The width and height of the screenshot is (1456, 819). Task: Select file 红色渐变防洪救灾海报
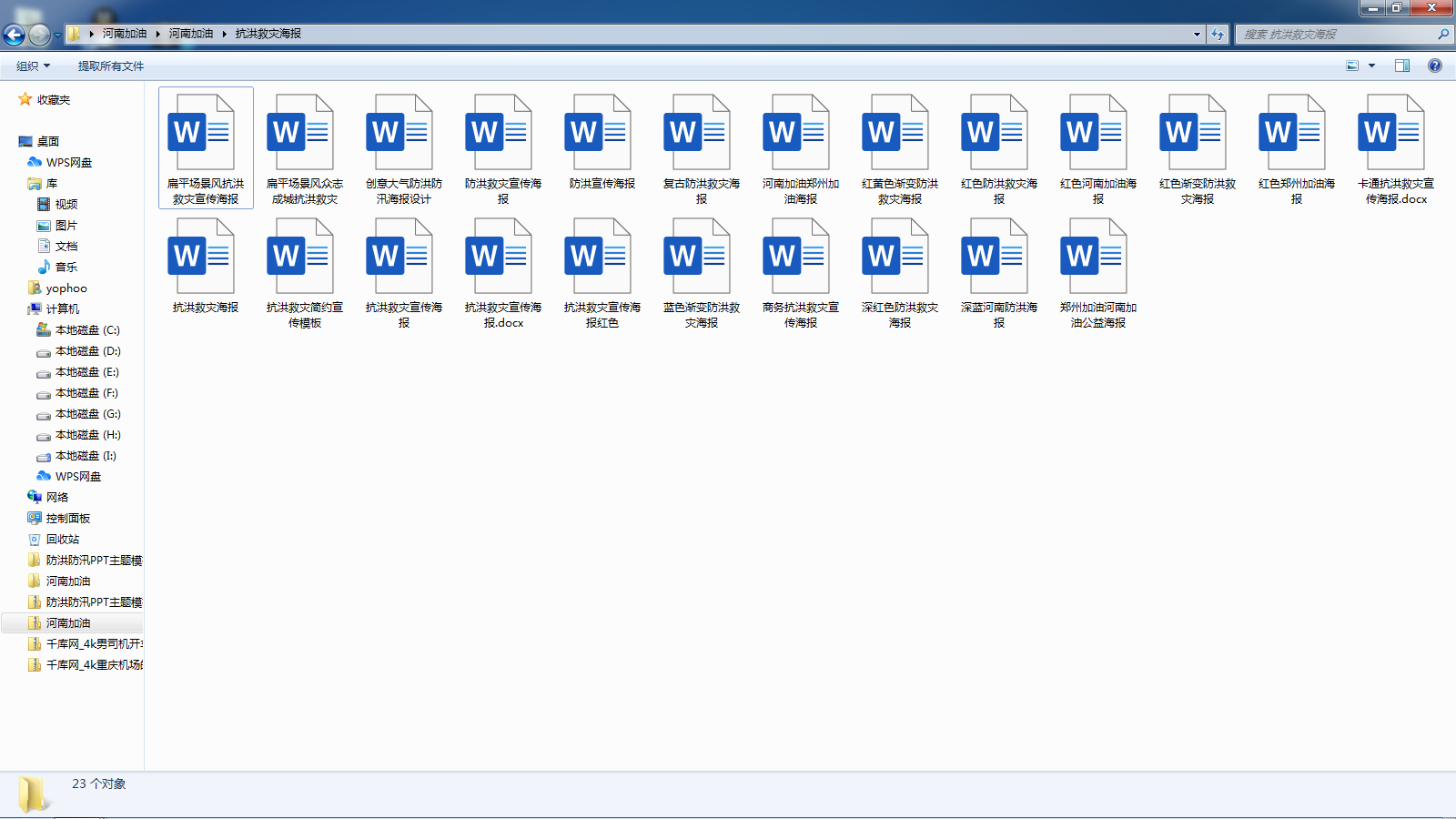point(1198,148)
